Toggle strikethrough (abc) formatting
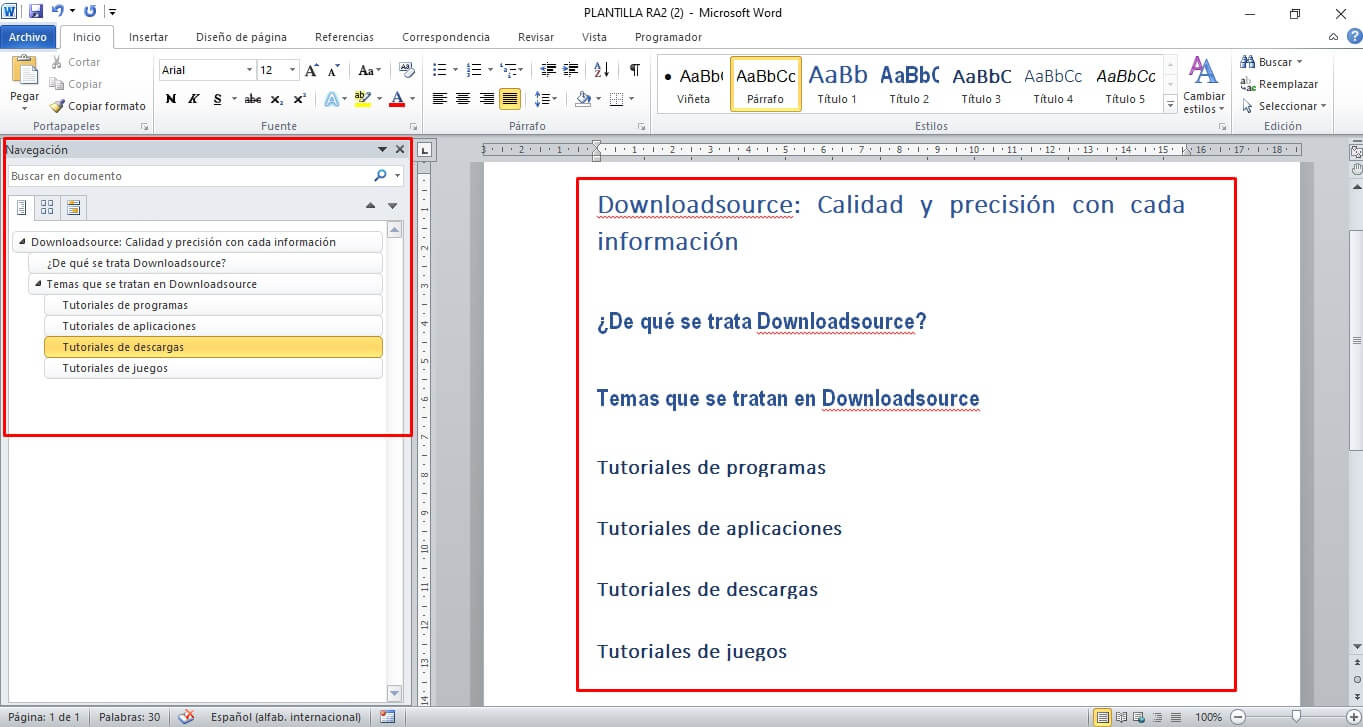The height and width of the screenshot is (727, 1363). pyautogui.click(x=253, y=99)
